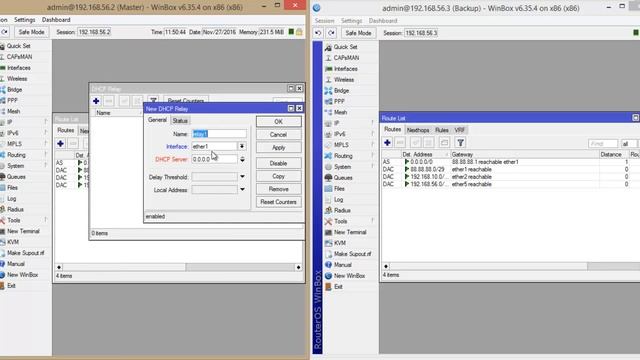
Task: Click Cancel in New DHCP Relay dialog
Action: [278, 135]
